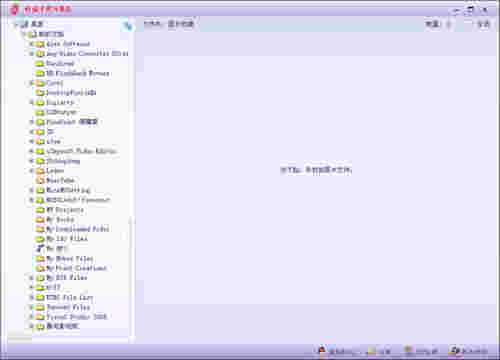Click the folder icon beside My Books
This screenshot has height=360, width=500.
pyautogui.click(x=40, y=219)
